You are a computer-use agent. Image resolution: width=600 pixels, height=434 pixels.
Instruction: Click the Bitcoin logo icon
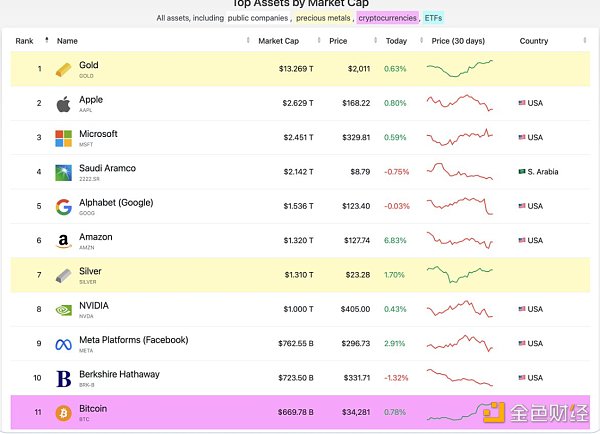click(x=63, y=412)
